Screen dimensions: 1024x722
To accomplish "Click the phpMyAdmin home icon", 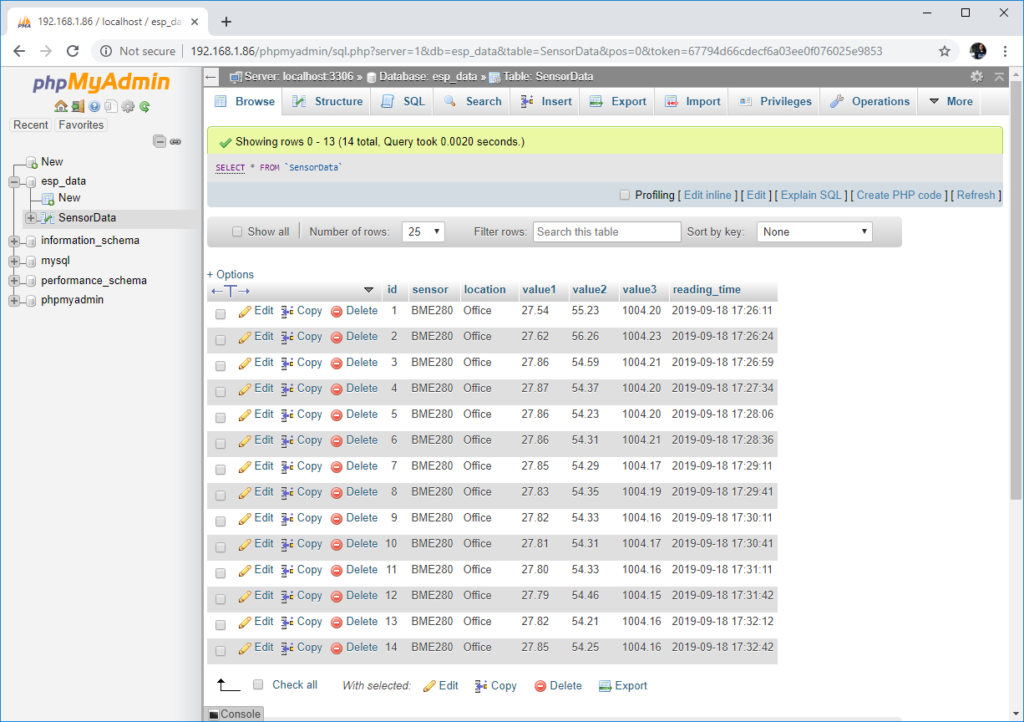I will click(60, 106).
